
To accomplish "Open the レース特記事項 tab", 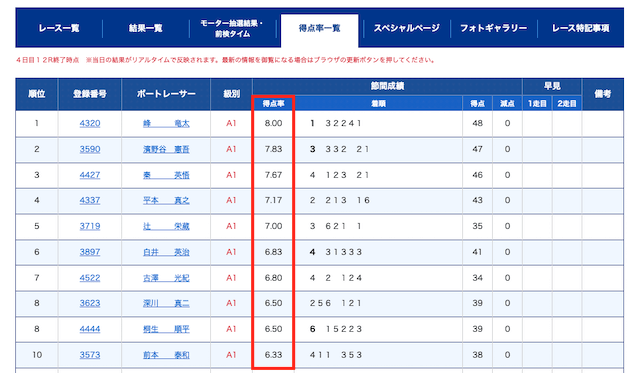I will point(580,28).
